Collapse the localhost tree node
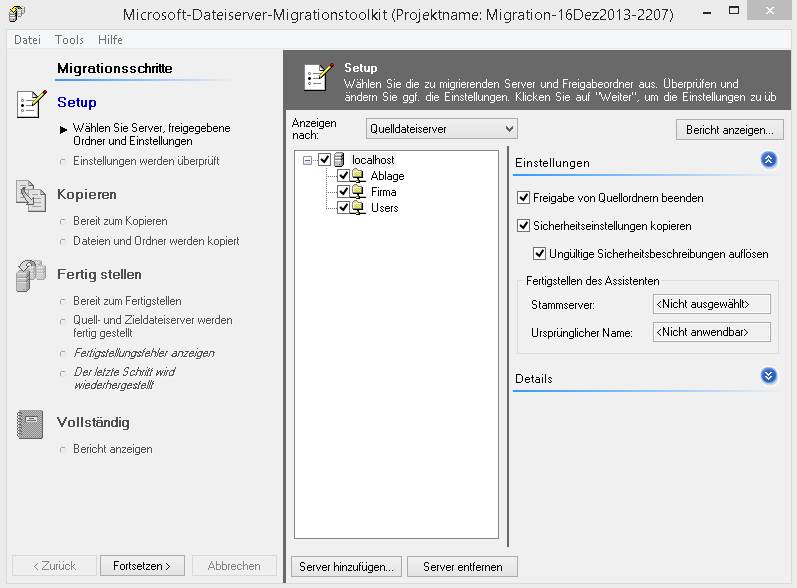 [x=307, y=160]
